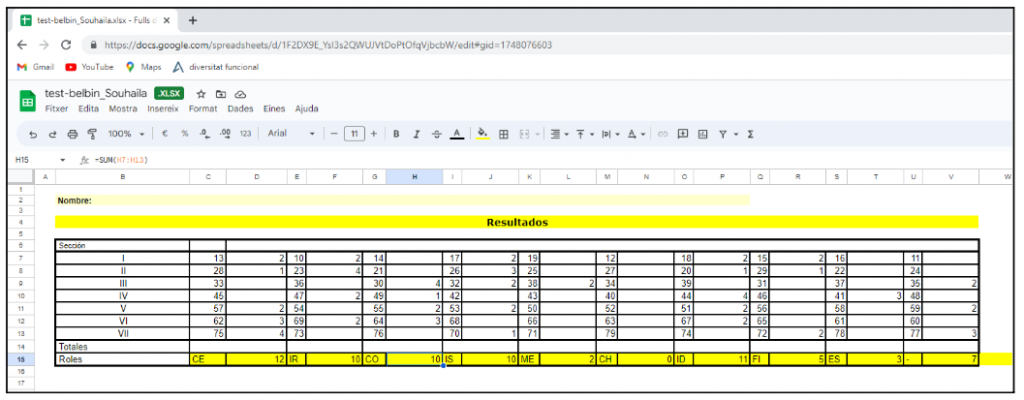Click the font size field showing 11

click(354, 134)
